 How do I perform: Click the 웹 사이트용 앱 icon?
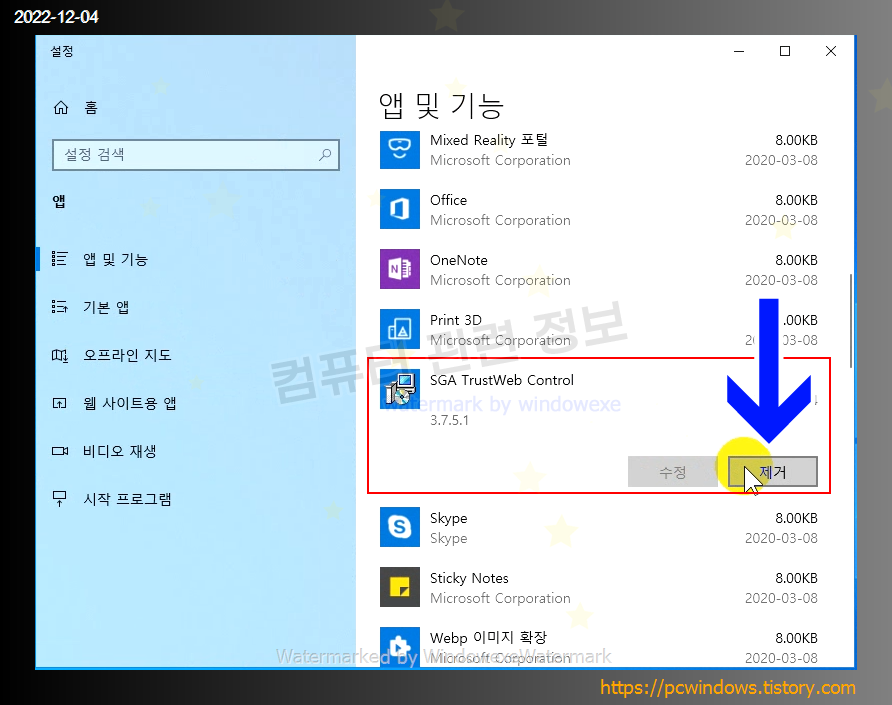(x=60, y=403)
